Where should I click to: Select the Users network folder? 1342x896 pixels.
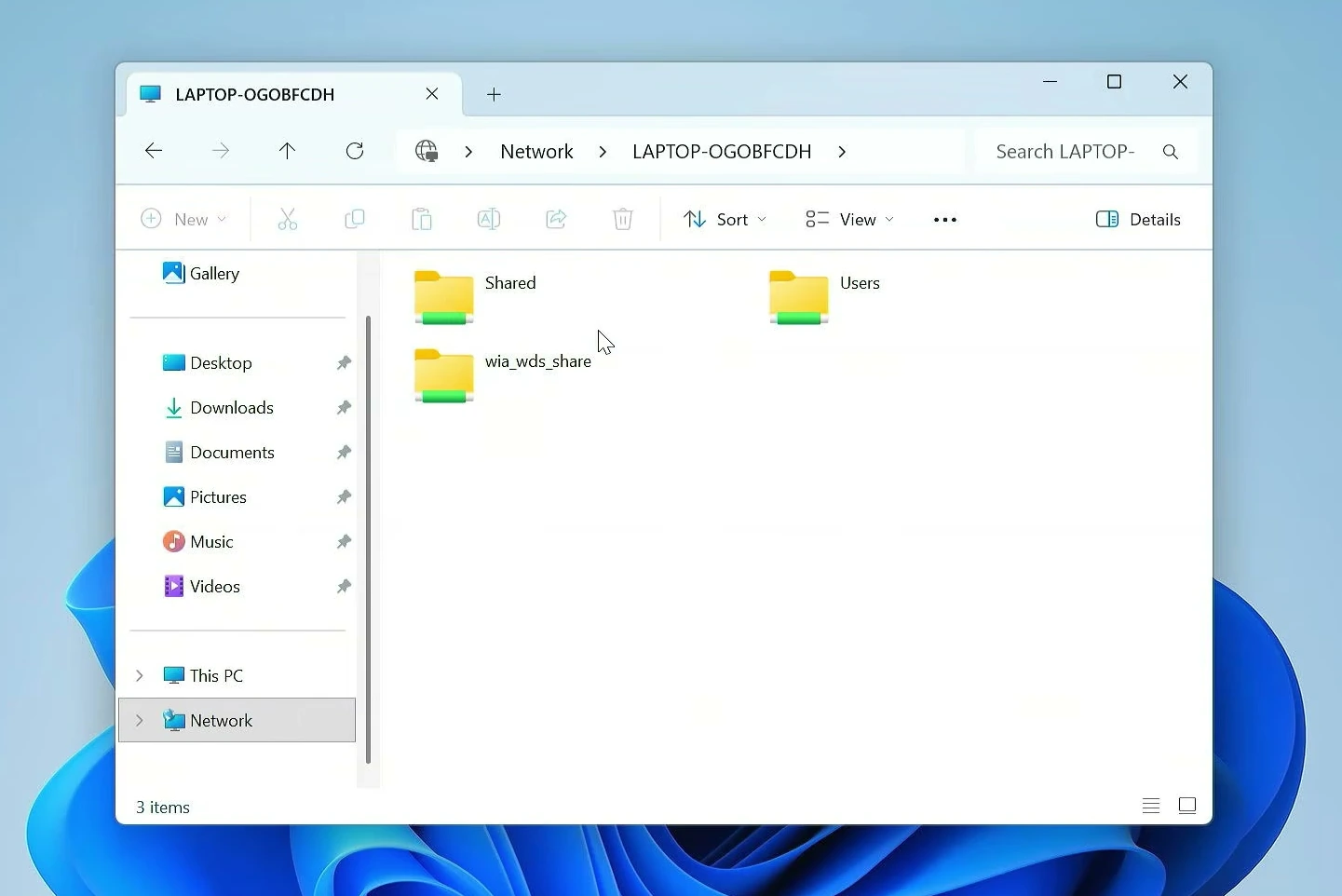point(825,297)
